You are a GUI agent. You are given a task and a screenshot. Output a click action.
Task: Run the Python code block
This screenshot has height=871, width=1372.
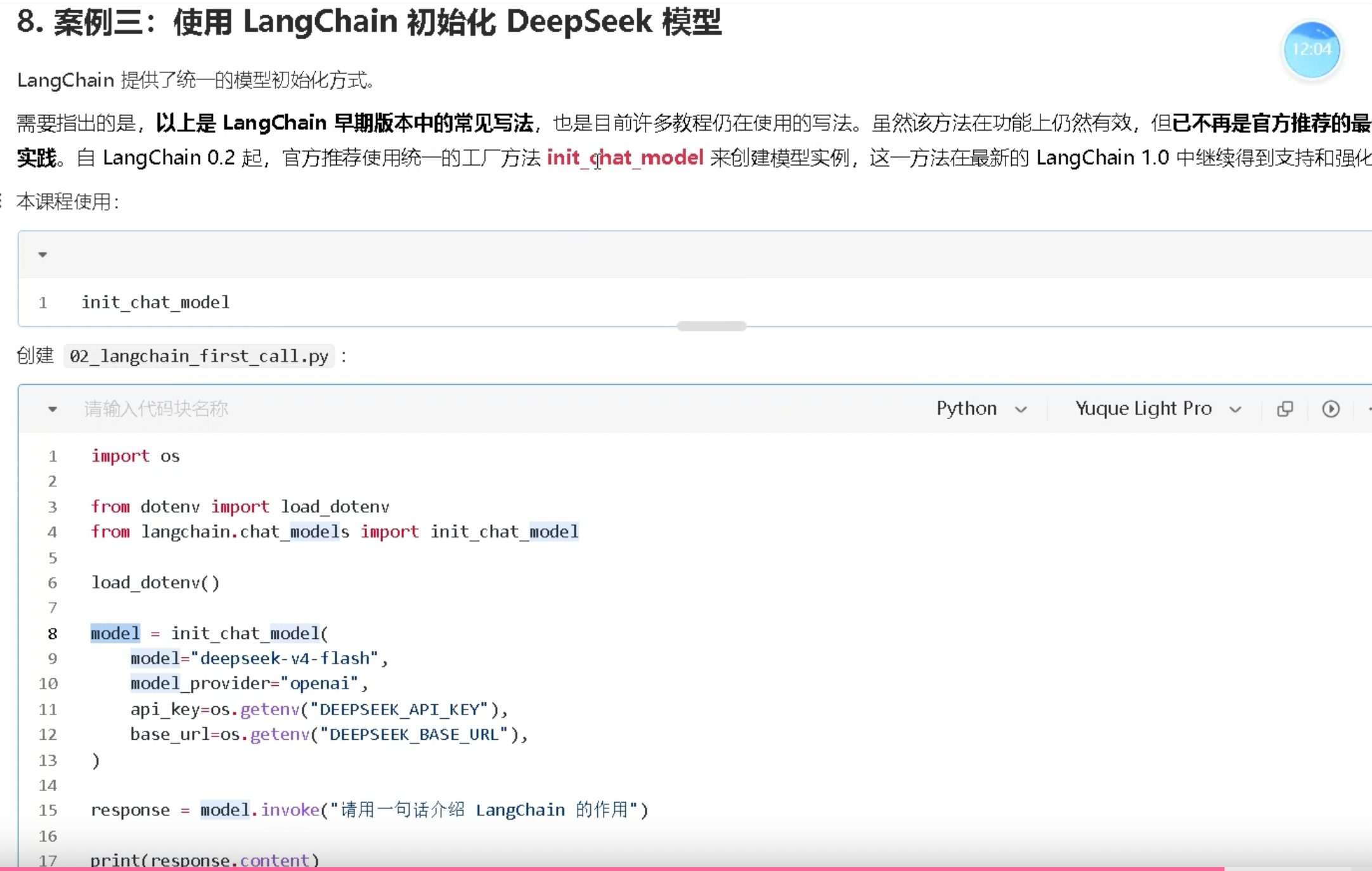pos(1331,409)
